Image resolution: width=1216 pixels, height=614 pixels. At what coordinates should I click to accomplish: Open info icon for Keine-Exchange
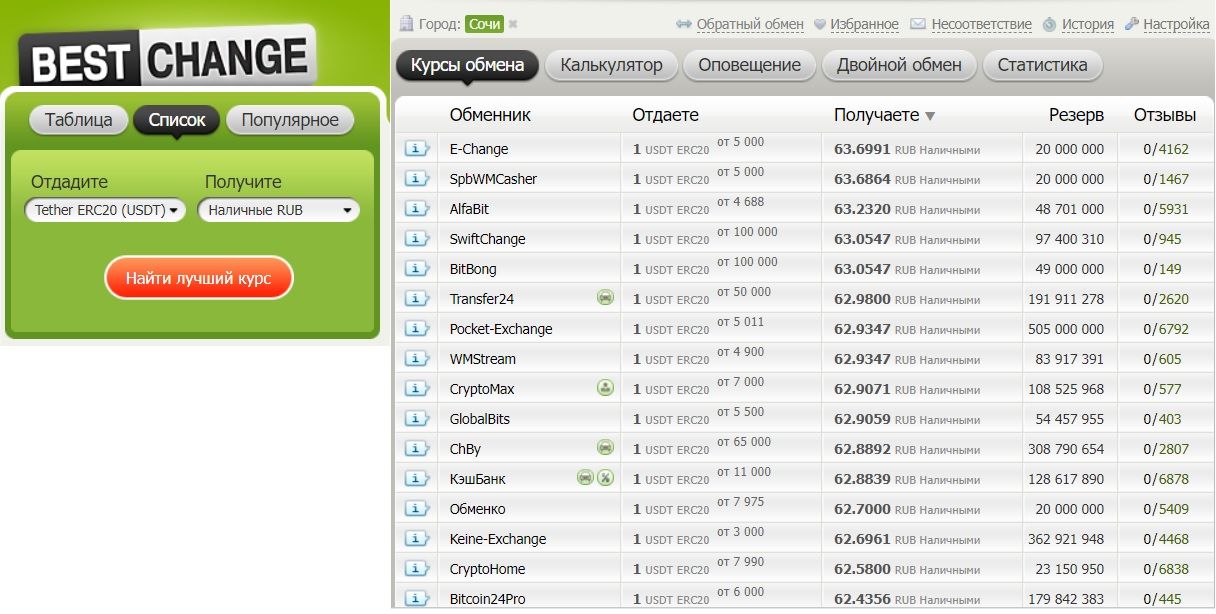coord(416,539)
